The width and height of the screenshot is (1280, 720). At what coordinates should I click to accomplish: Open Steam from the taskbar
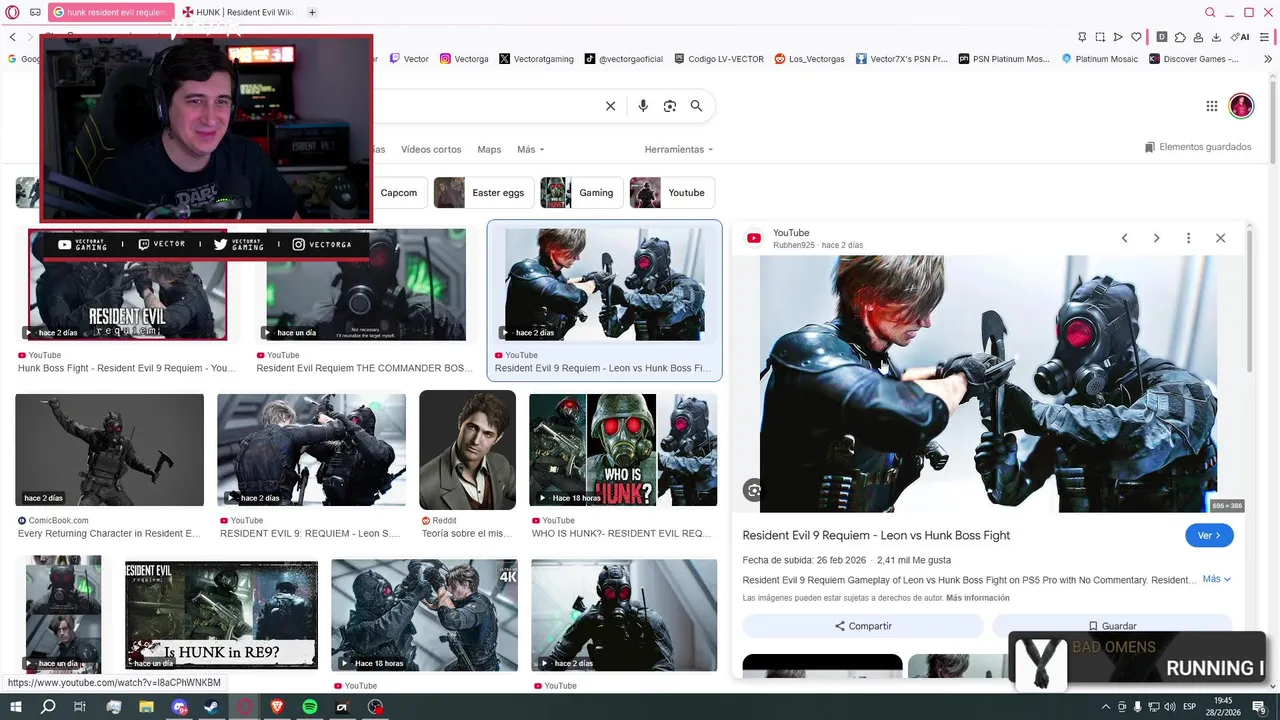click(212, 707)
